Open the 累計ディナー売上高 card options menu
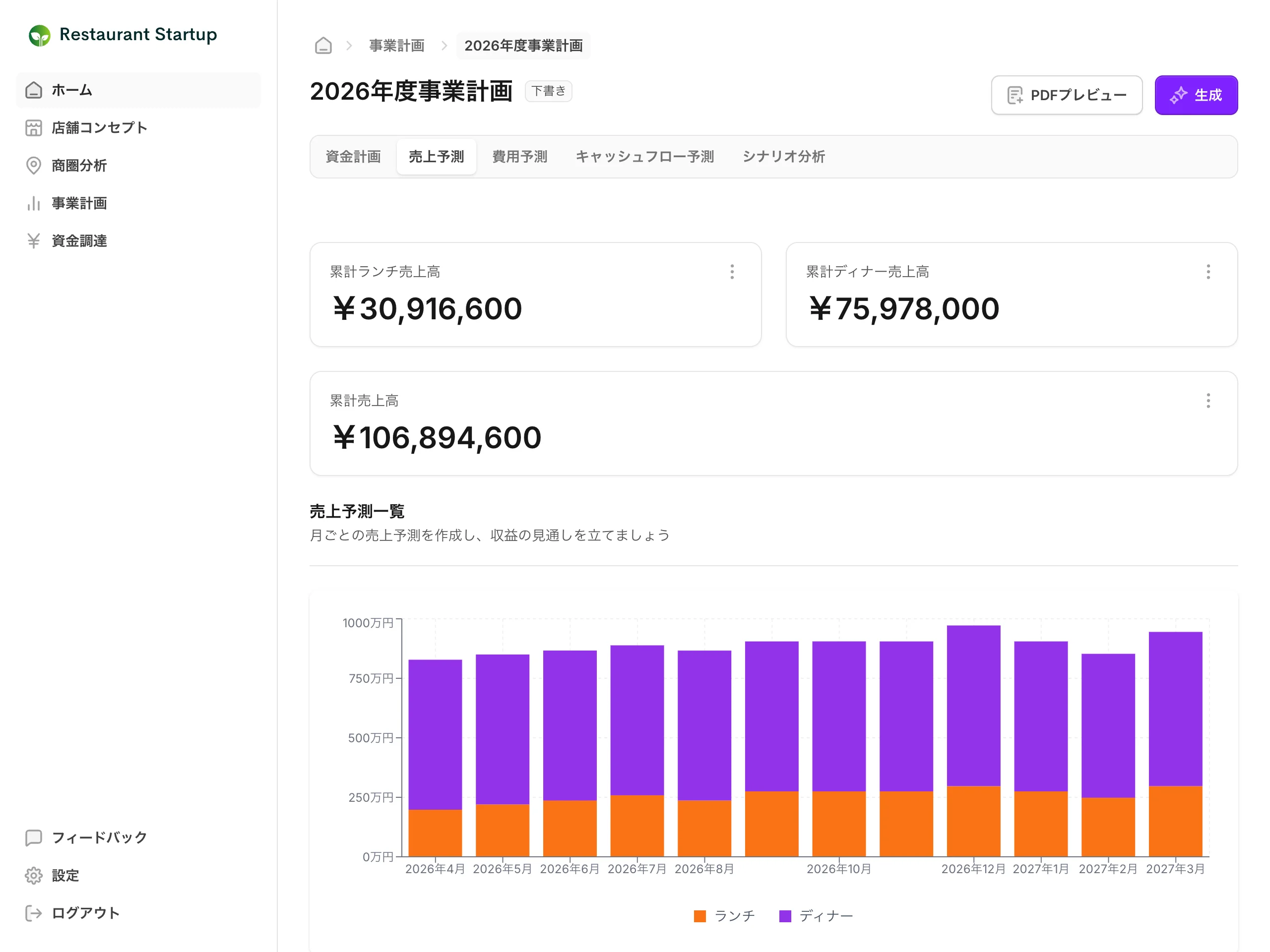This screenshot has width=1270, height=952. point(1208,272)
